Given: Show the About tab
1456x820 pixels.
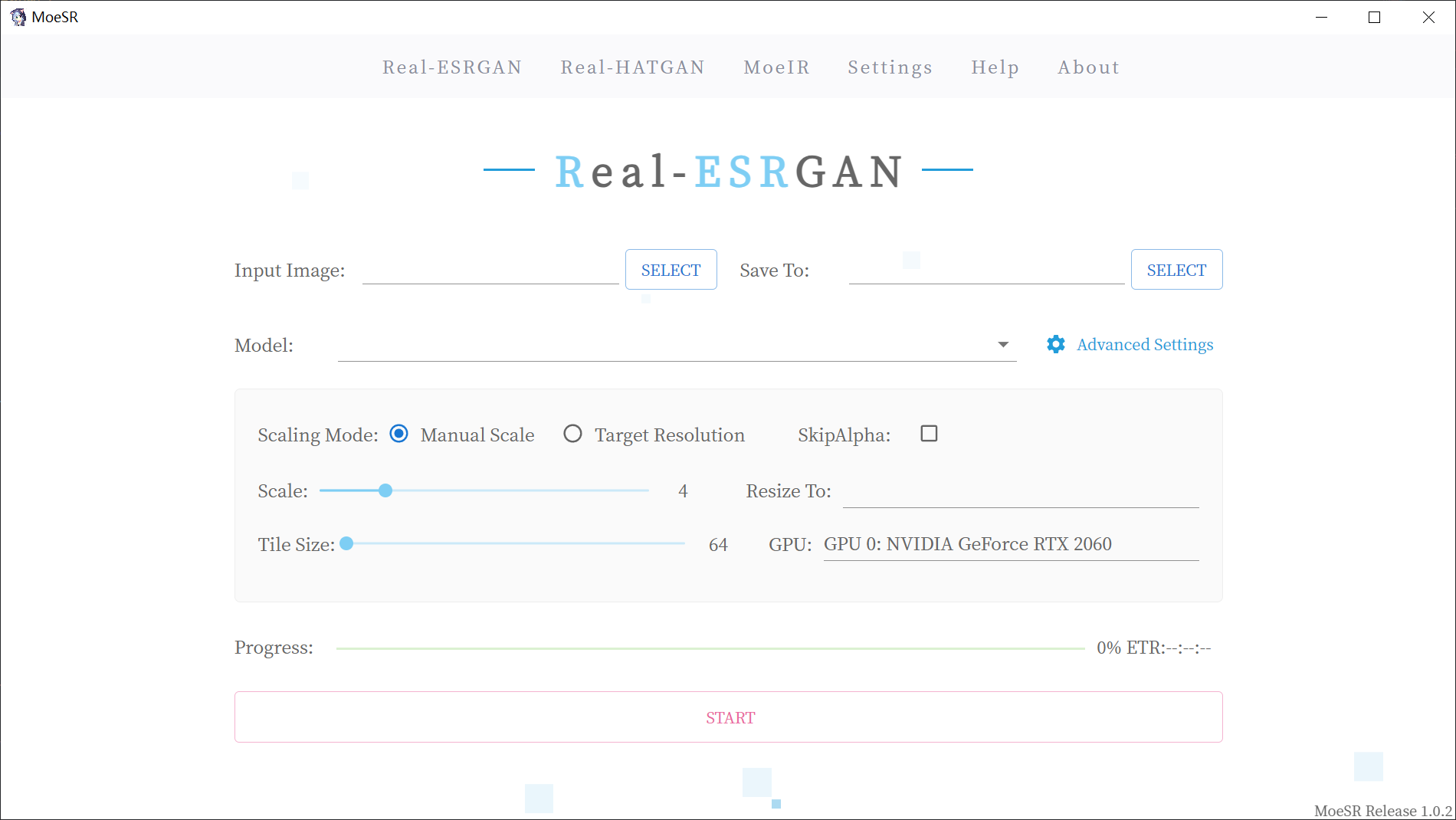Looking at the screenshot, I should 1088,67.
